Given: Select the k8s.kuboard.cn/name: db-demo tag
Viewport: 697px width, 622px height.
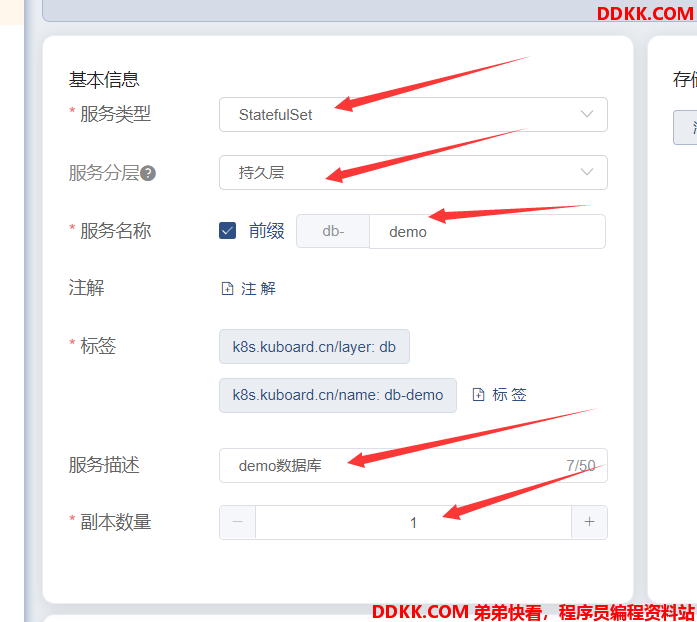Looking at the screenshot, I should pos(338,395).
